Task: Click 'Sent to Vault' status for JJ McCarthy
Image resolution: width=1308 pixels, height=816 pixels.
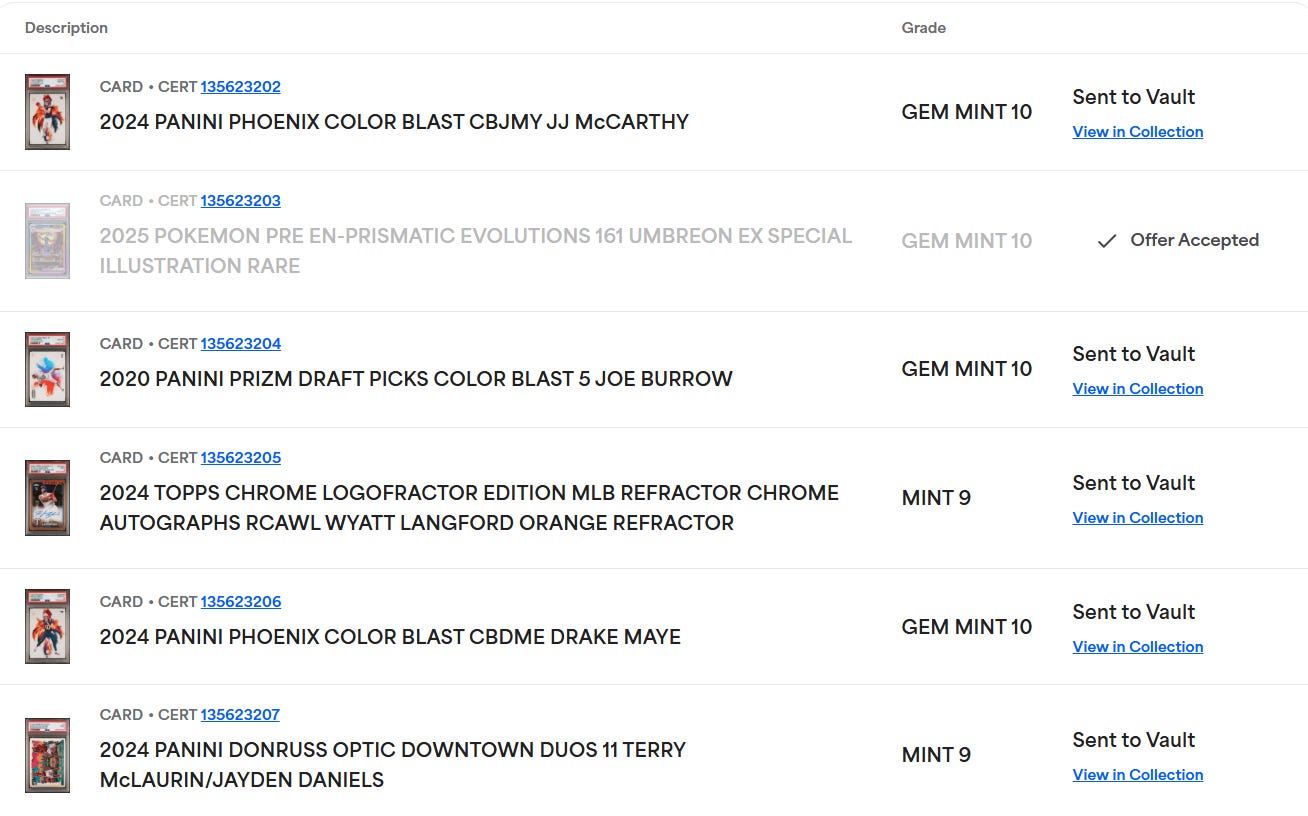Action: (1134, 97)
